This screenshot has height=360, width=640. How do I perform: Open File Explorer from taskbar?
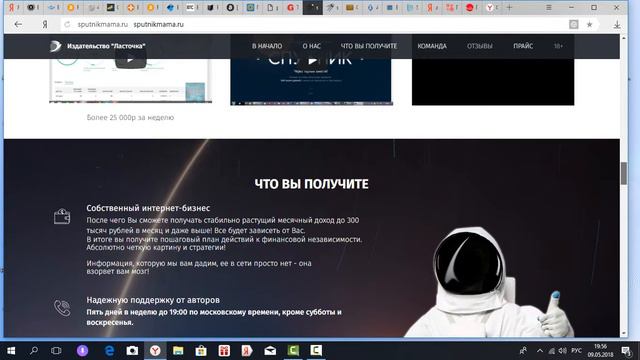point(178,351)
